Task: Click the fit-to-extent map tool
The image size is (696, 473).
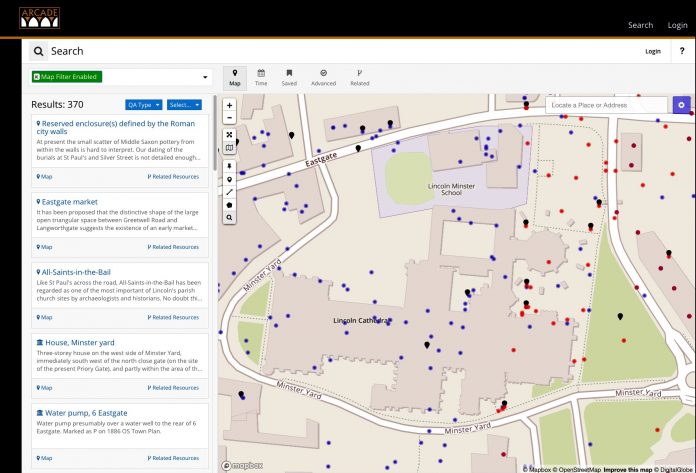Action: (230, 135)
